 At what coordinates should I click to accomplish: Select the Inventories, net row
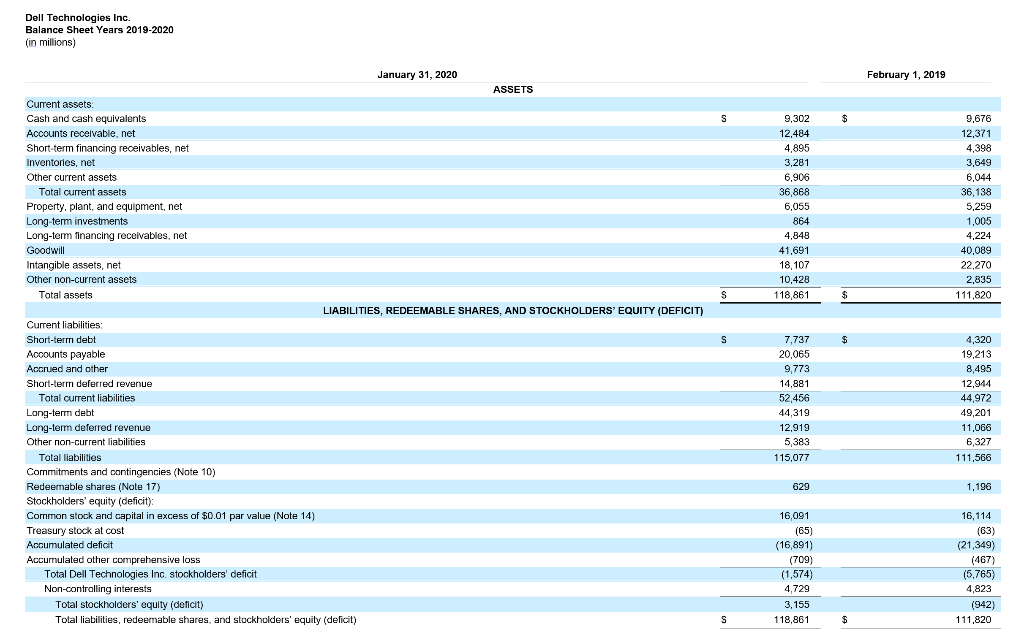click(x=61, y=162)
